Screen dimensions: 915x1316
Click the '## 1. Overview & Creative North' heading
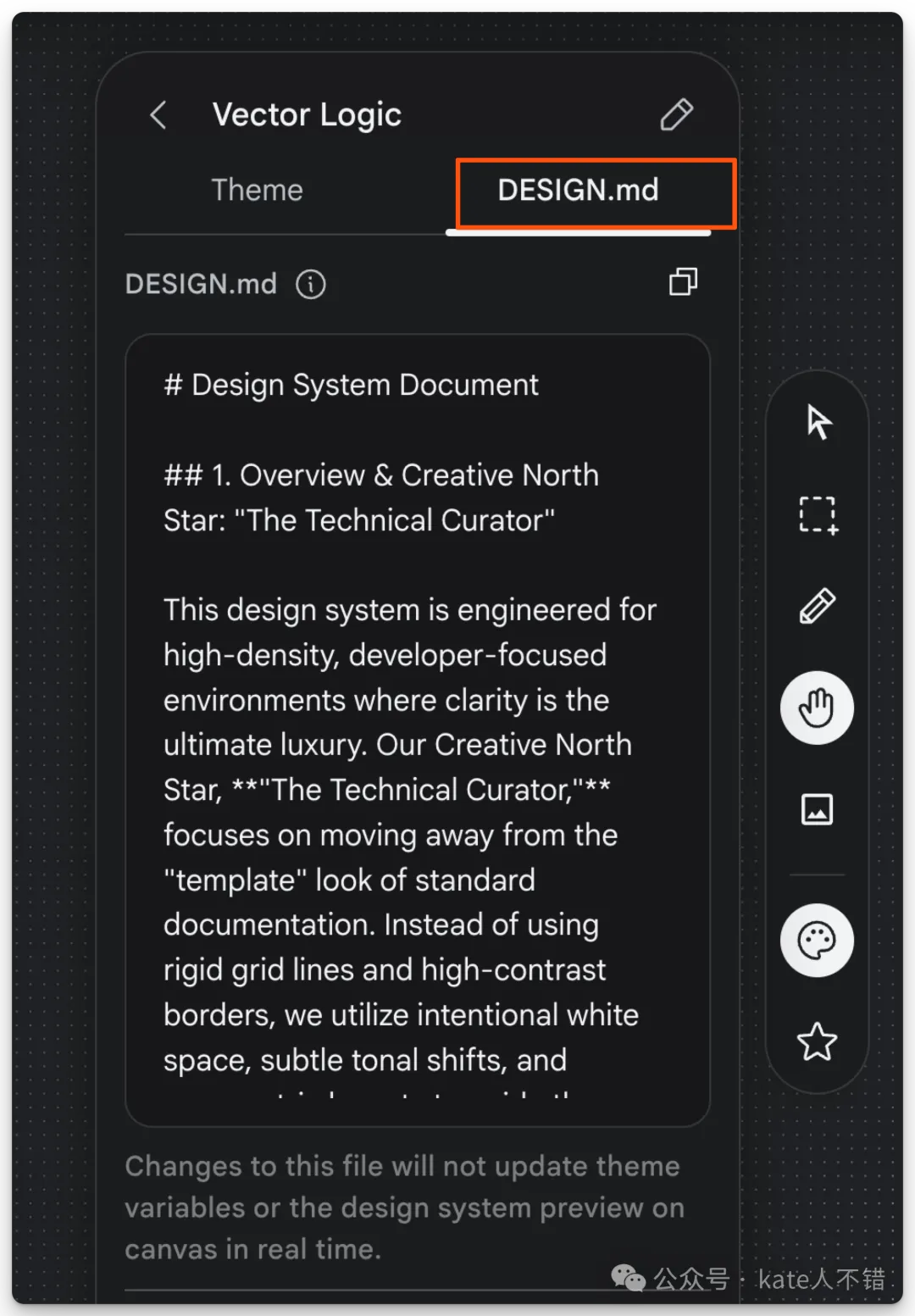point(380,475)
